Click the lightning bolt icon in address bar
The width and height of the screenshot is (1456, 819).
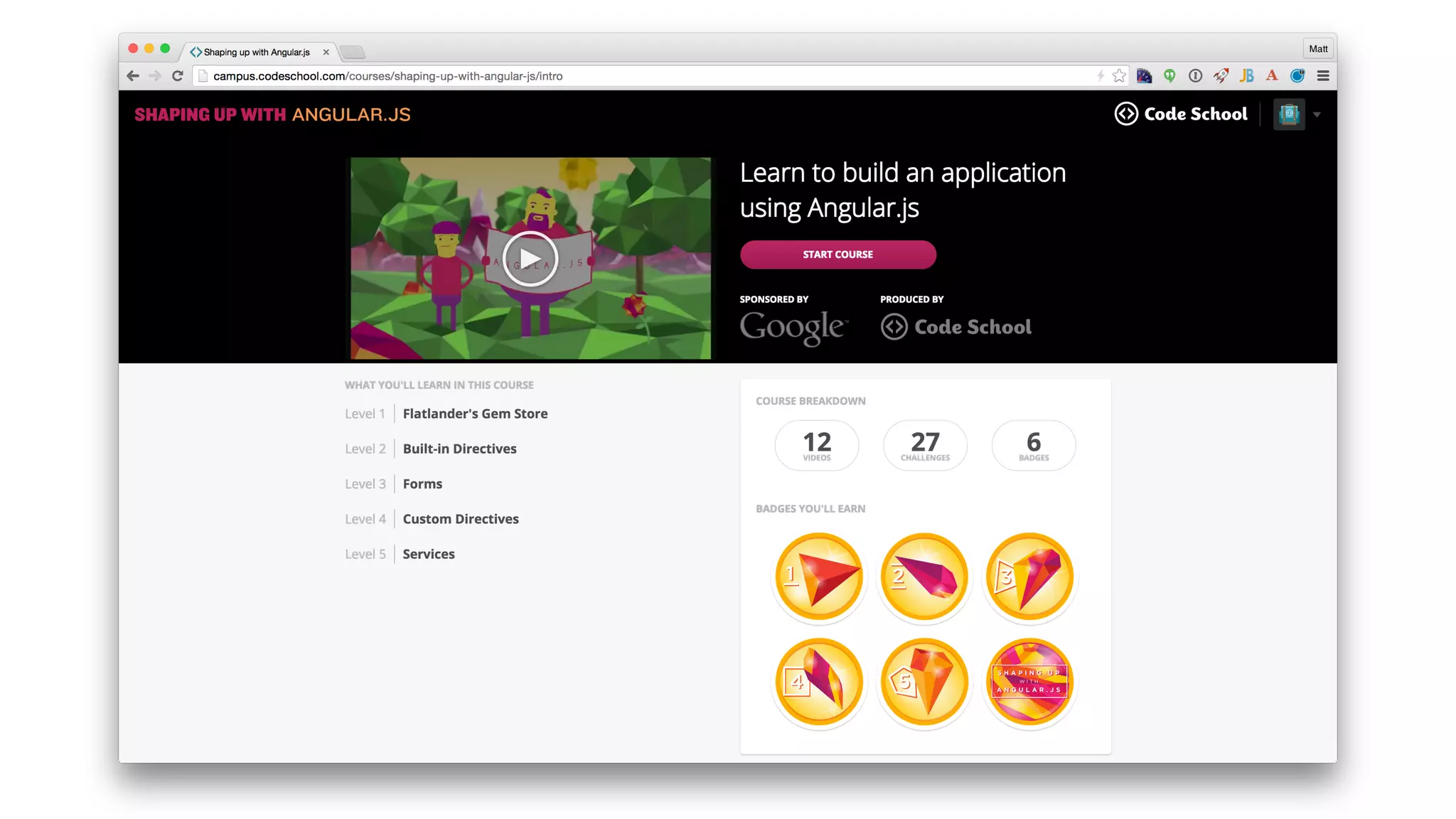(1101, 76)
